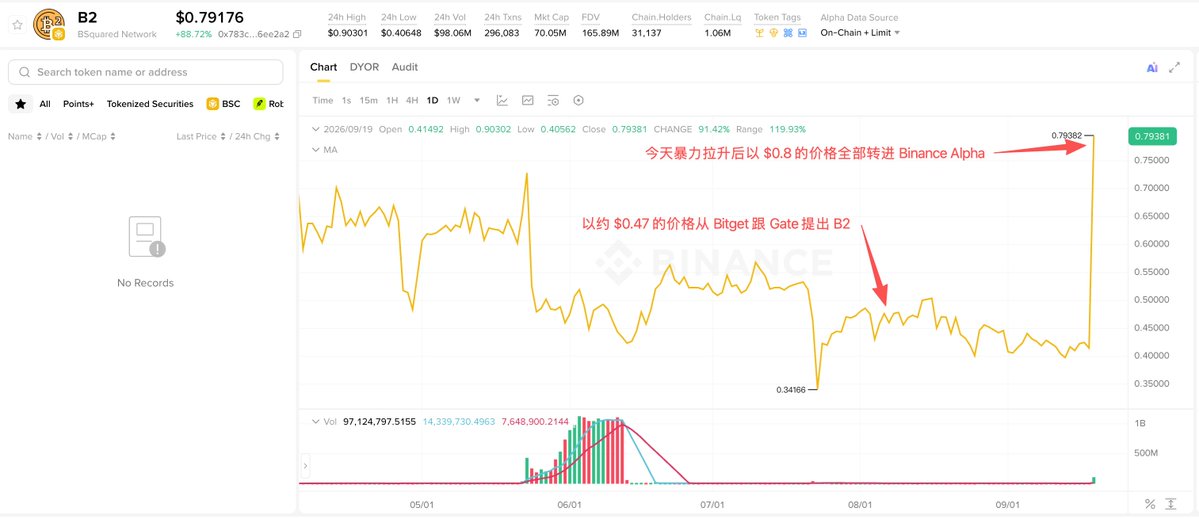Open the Alpha Data Source dropdown
This screenshot has width=1199, height=519.
coord(860,33)
